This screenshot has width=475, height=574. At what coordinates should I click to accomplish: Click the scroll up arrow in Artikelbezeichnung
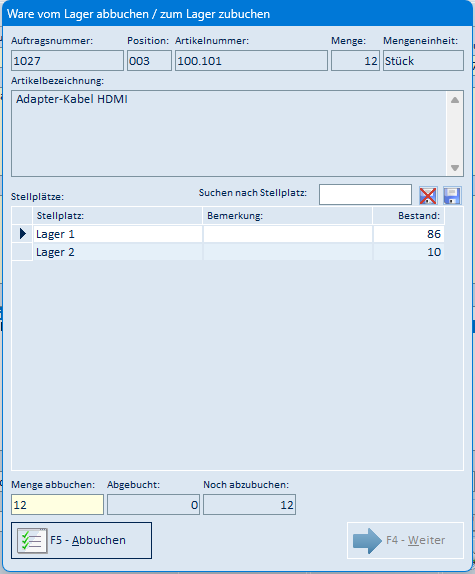455,100
